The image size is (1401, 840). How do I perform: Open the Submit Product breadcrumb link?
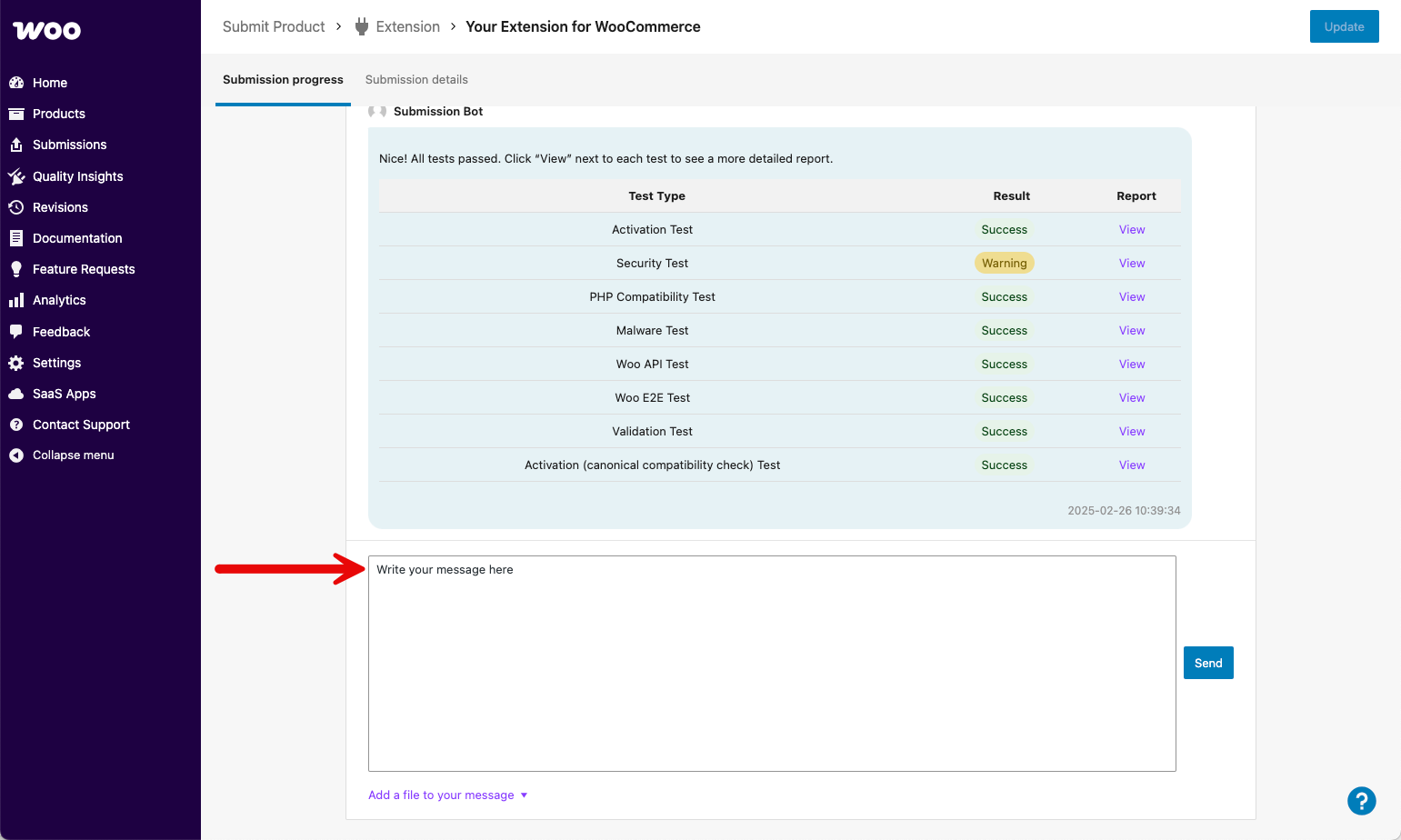tap(274, 26)
